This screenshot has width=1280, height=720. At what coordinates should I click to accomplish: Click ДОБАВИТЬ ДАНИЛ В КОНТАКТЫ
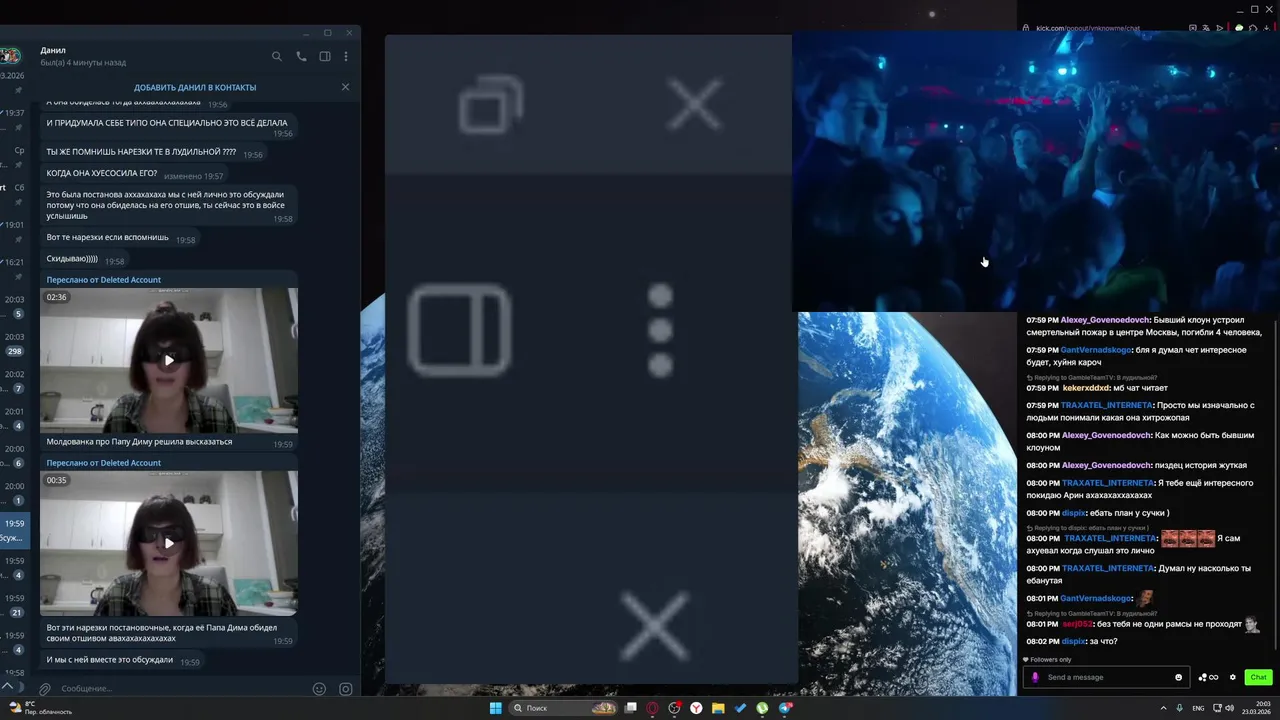click(x=195, y=88)
